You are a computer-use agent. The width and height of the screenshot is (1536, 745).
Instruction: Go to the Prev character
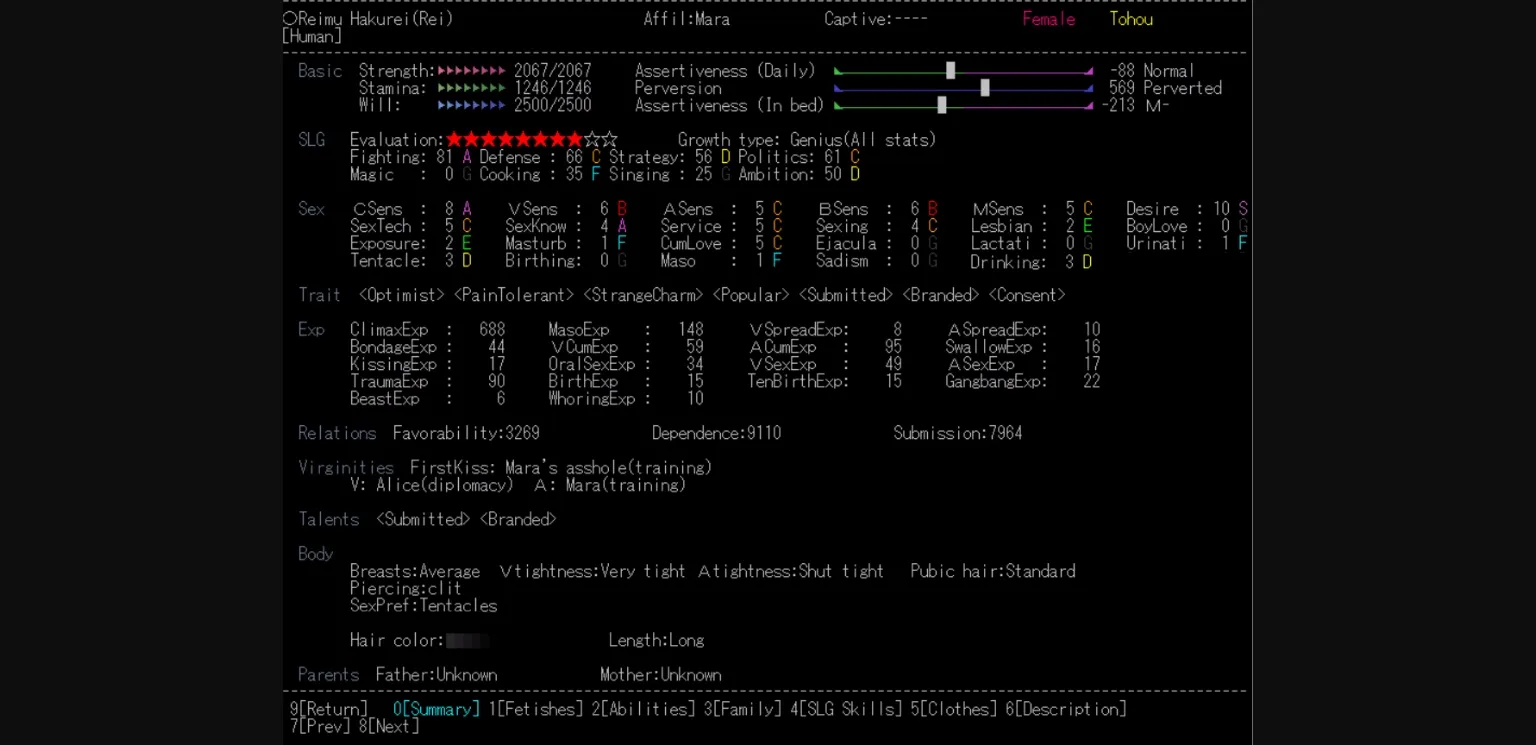click(x=320, y=727)
